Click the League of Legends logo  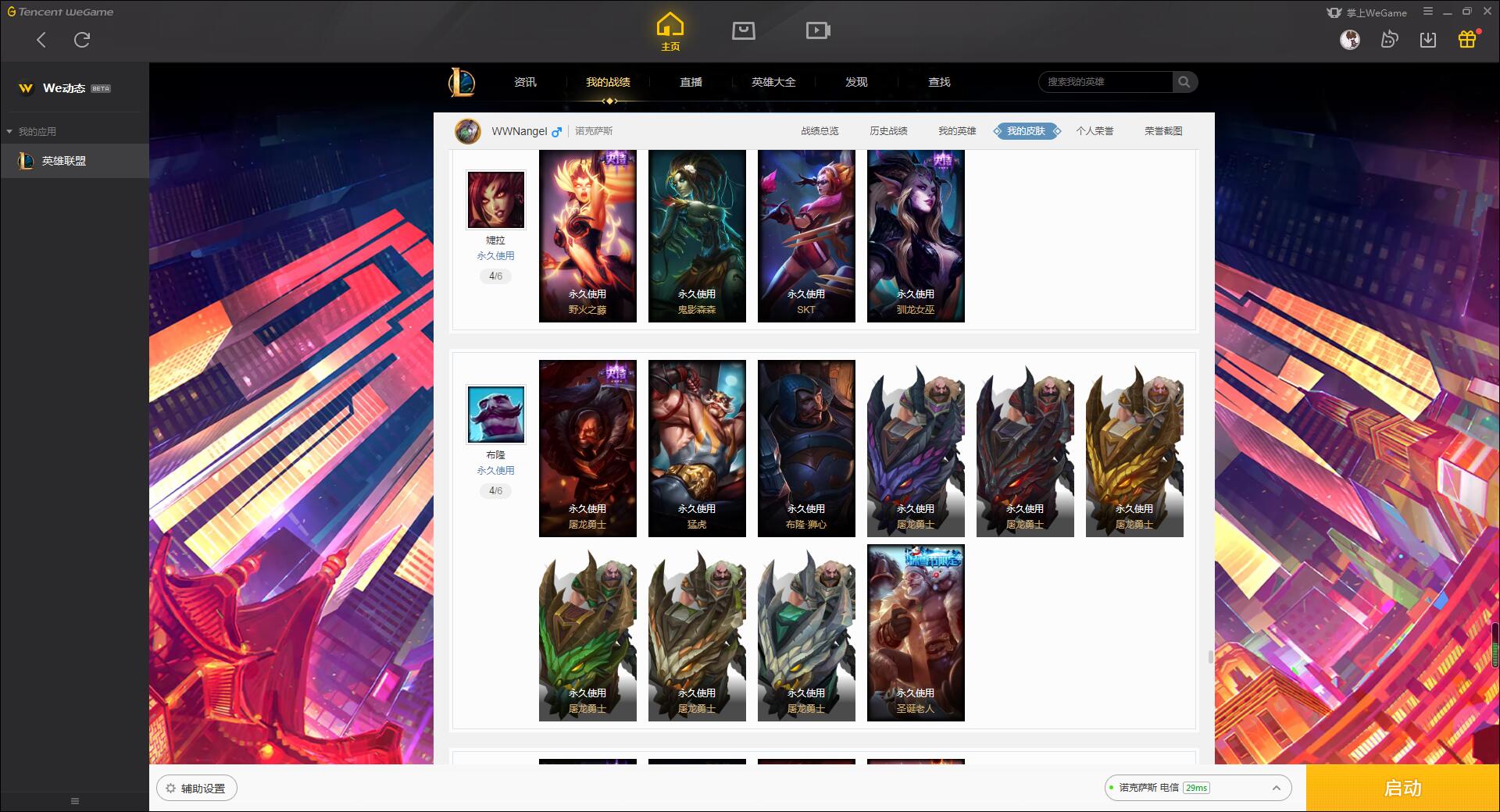tap(462, 82)
